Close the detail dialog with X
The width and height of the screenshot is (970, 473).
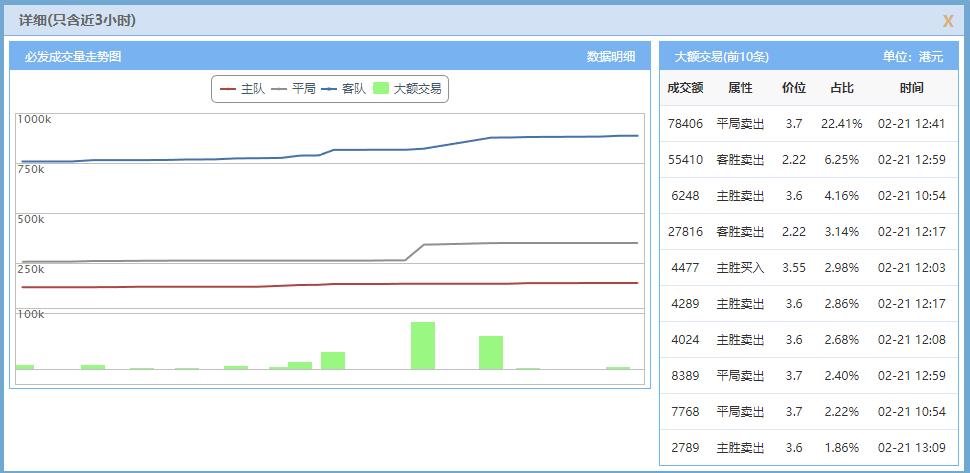pos(948,21)
